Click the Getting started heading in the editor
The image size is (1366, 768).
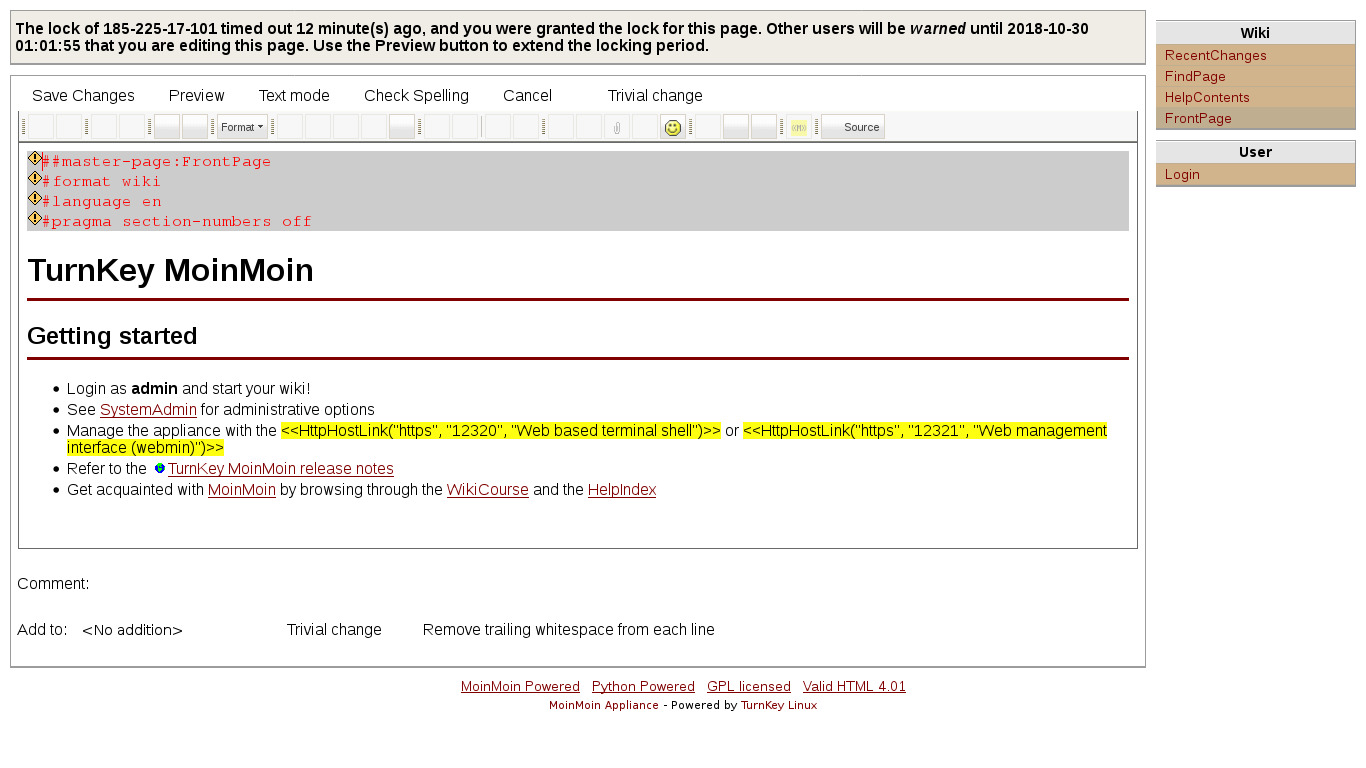point(112,336)
